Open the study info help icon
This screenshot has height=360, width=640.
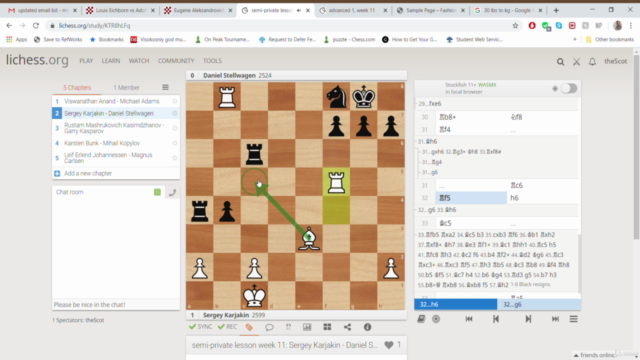click(367, 327)
